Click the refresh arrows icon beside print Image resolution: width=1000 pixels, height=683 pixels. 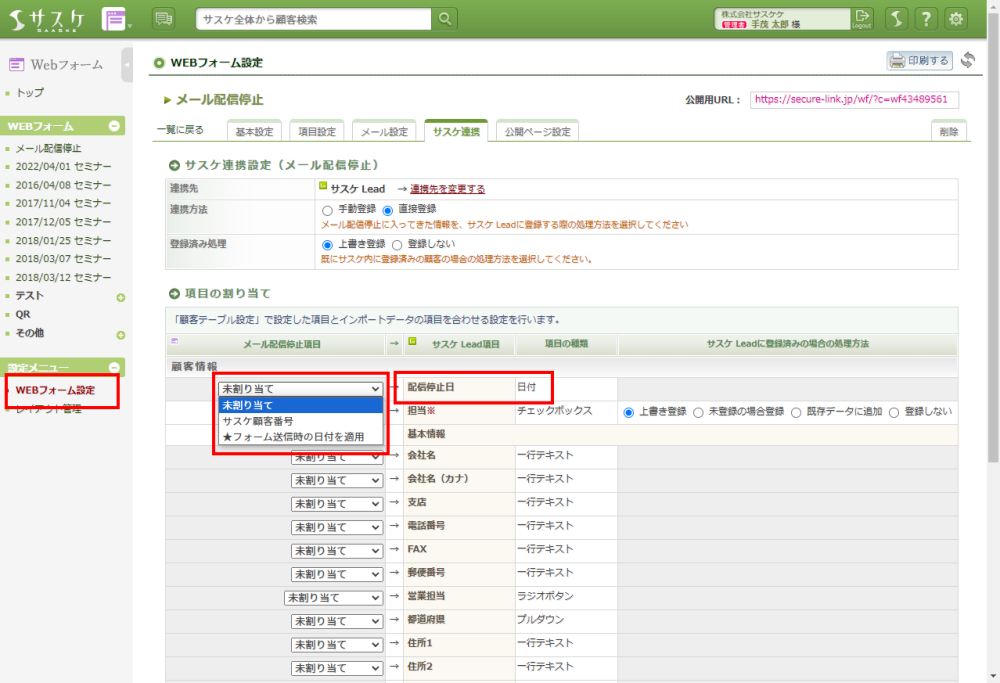coord(967,60)
